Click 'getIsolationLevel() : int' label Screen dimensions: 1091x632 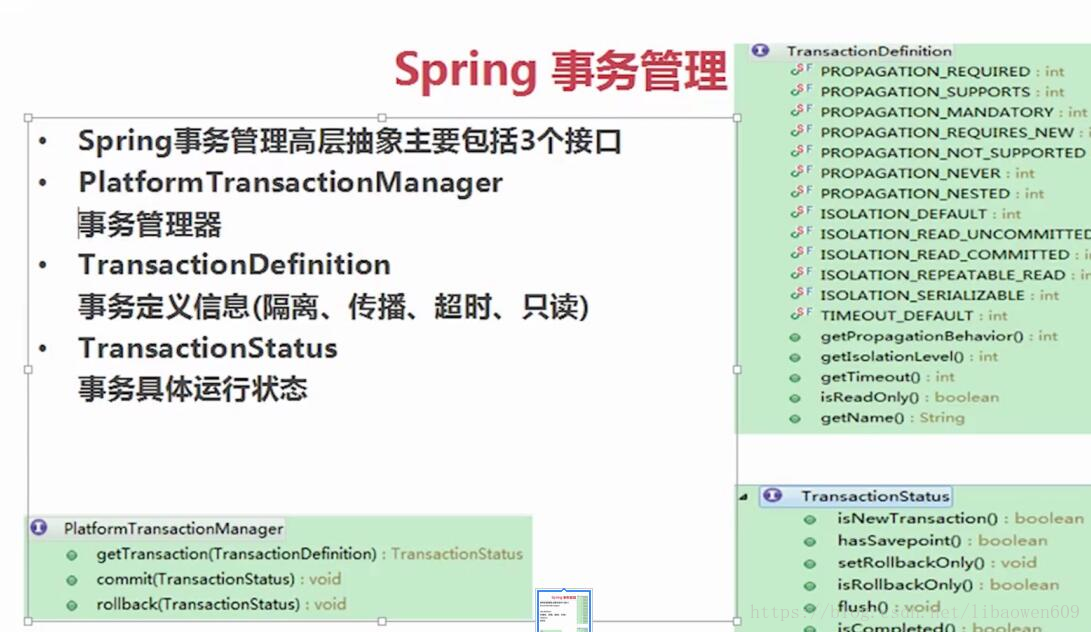coord(909,356)
